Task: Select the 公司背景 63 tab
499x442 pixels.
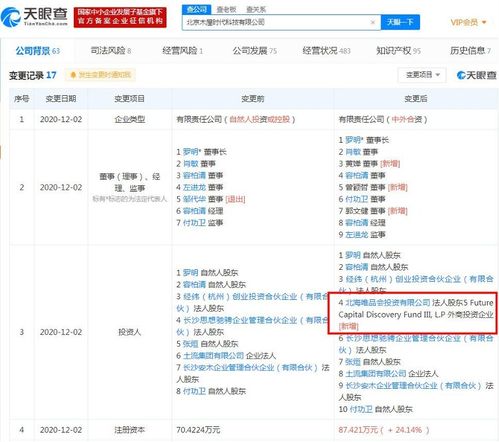Action: tap(37, 51)
